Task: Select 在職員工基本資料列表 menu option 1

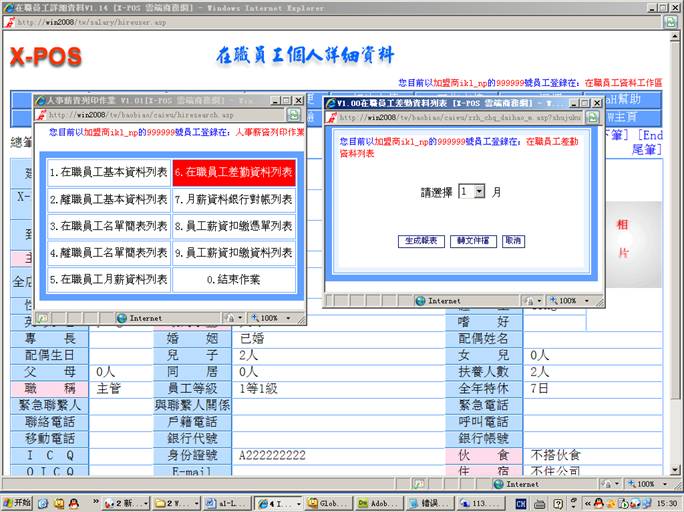Action: click(109, 173)
